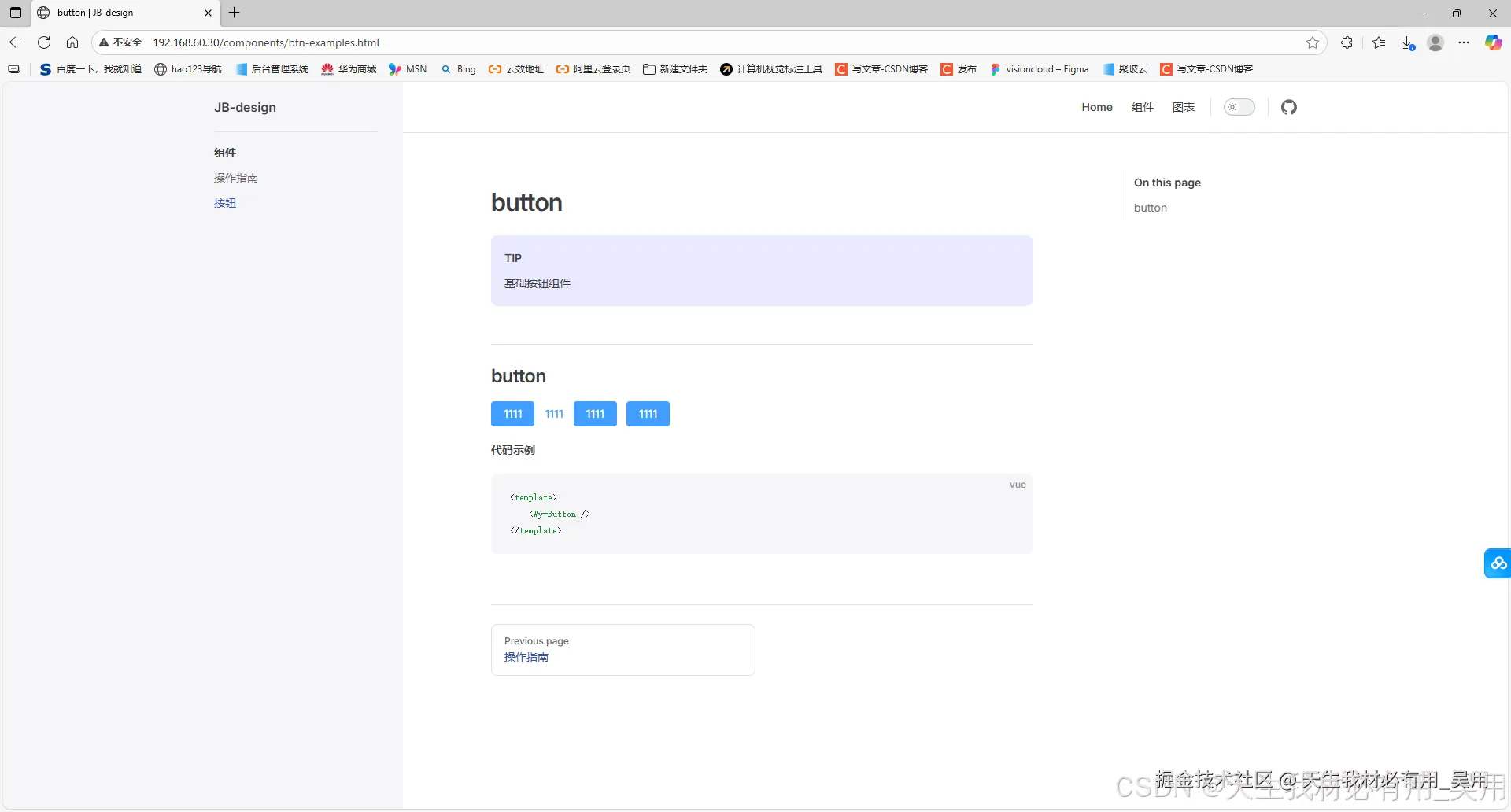
Task: Go to 操作指南 via Previous page link
Action: click(526, 656)
